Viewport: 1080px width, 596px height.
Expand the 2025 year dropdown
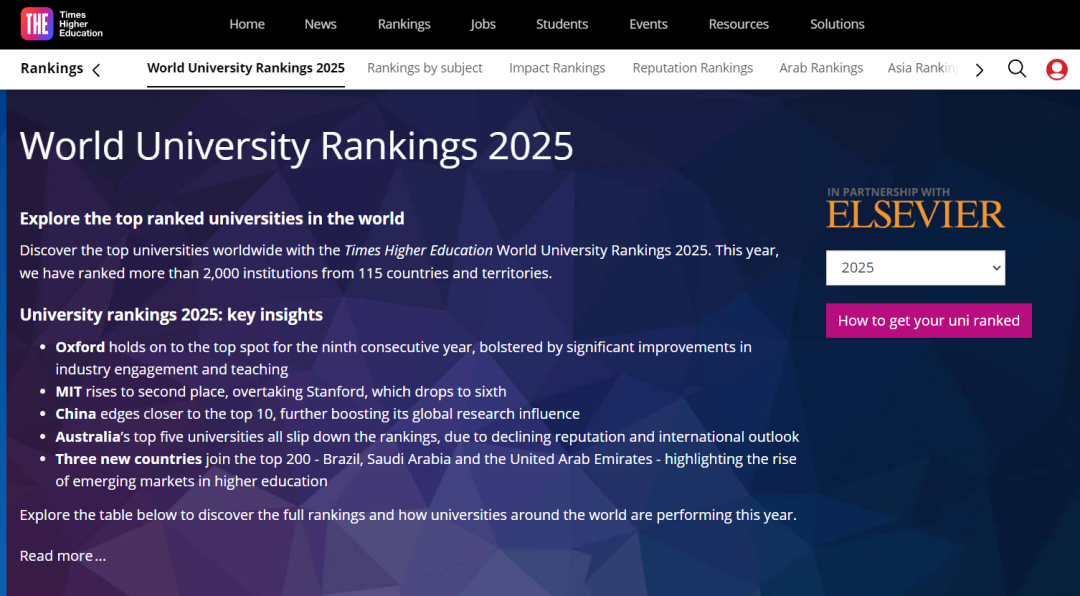[915, 268]
